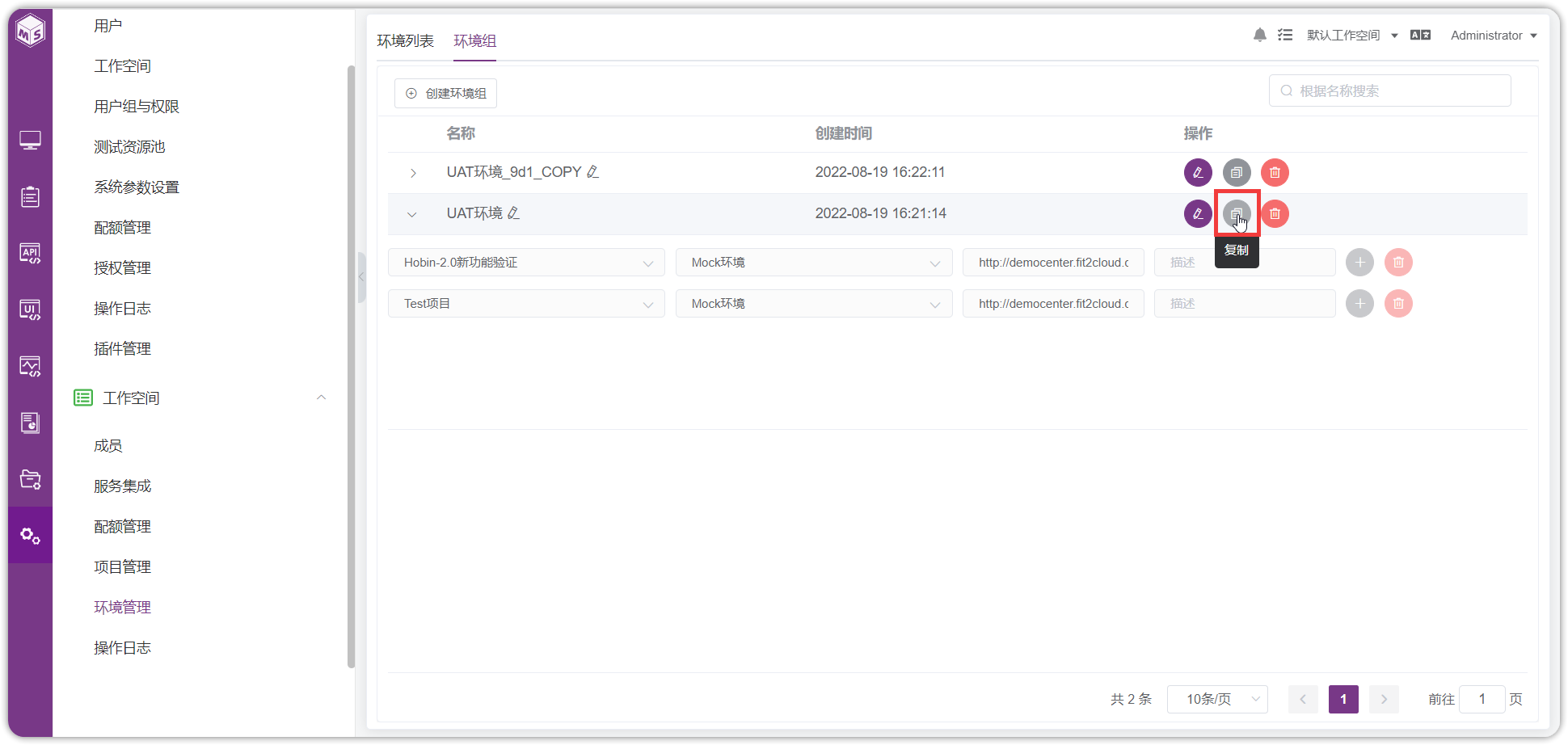This screenshot has width=1568, height=745.
Task: Click the 创建环境组 button
Action: click(x=445, y=93)
